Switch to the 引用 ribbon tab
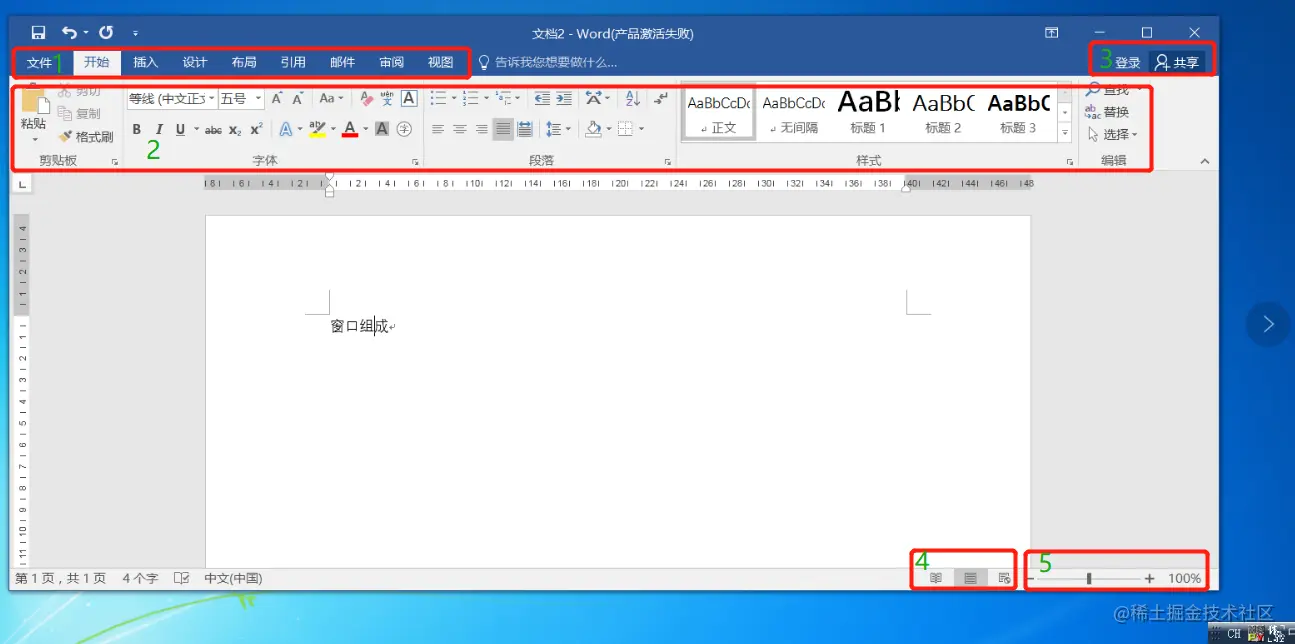The image size is (1295, 644). tap(293, 63)
